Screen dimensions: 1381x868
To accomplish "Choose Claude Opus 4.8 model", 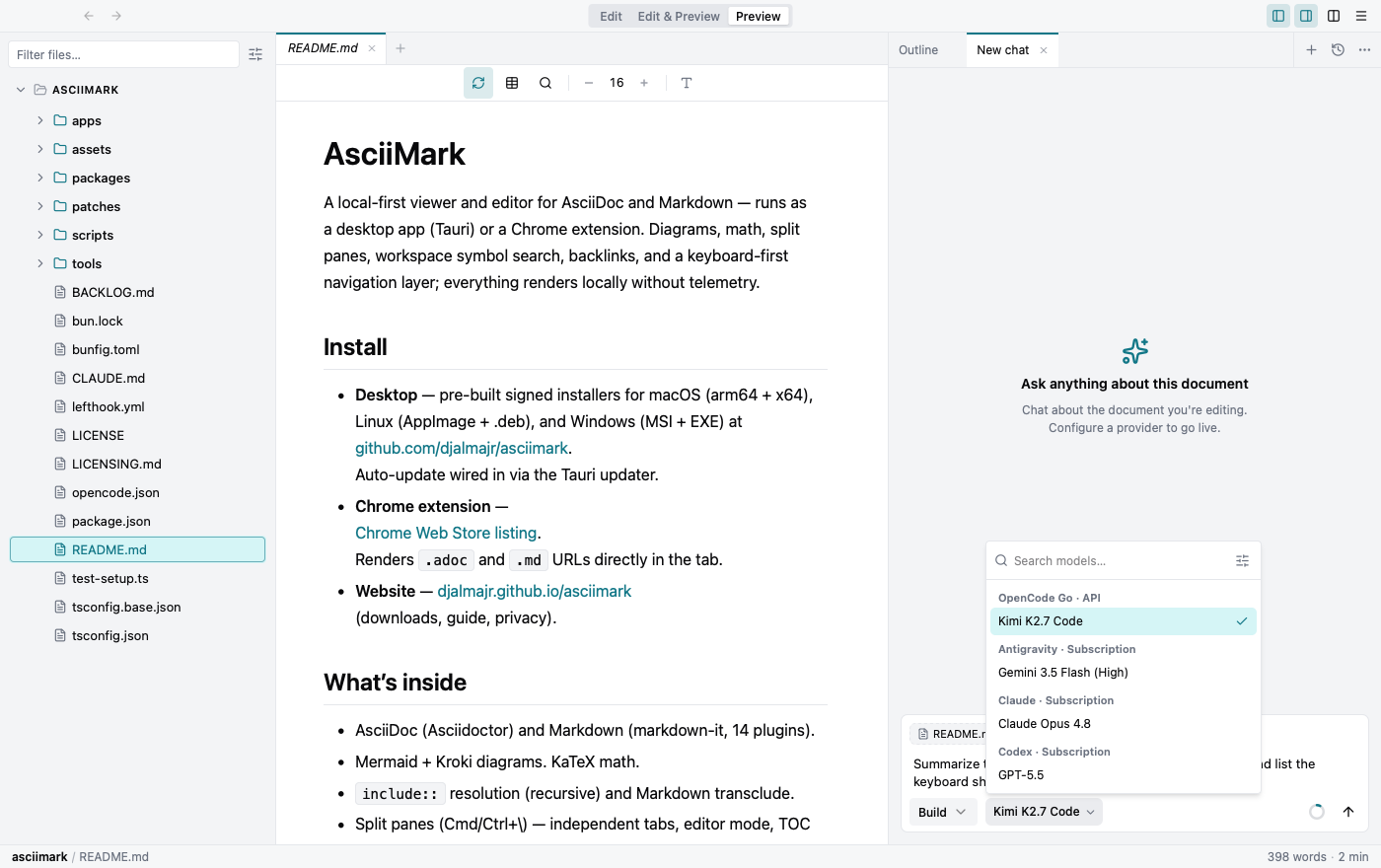I will coord(1124,724).
